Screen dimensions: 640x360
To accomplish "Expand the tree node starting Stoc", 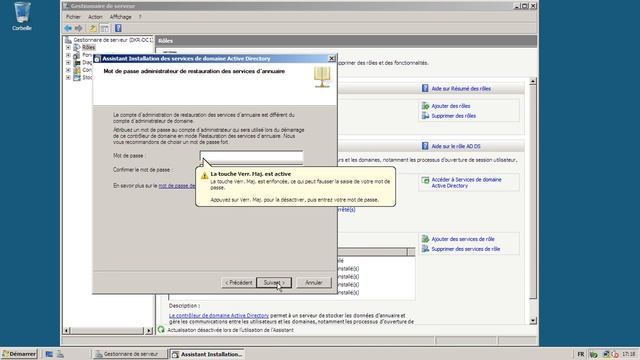I will (x=68, y=77).
